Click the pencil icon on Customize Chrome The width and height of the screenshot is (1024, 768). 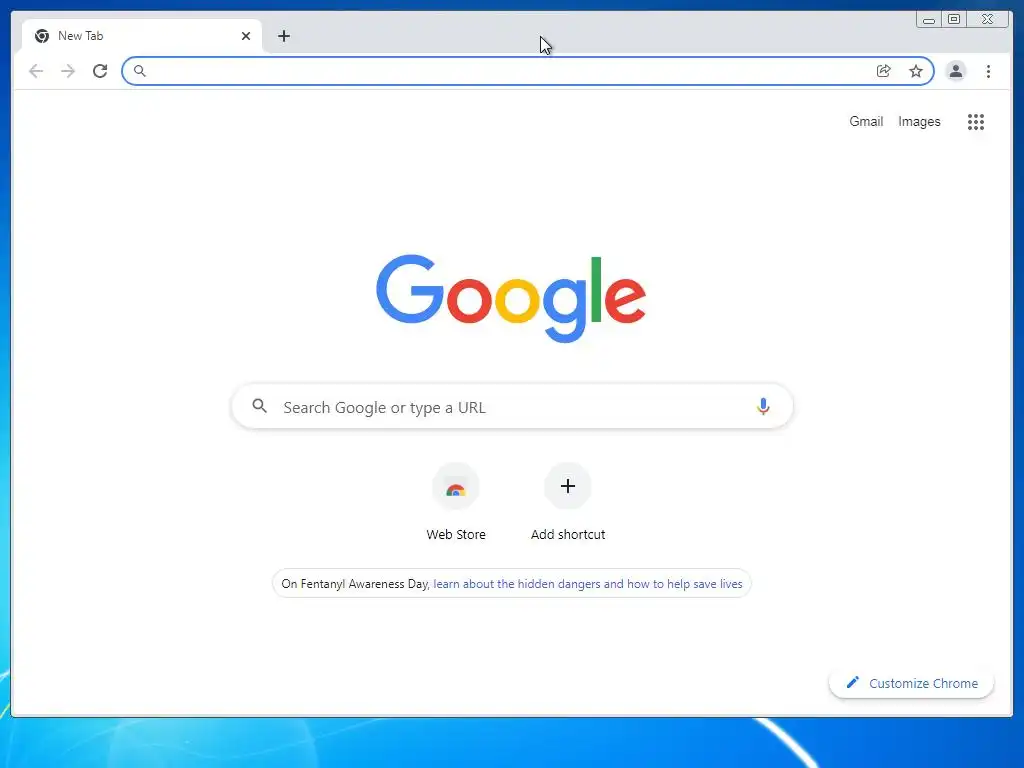(852, 682)
